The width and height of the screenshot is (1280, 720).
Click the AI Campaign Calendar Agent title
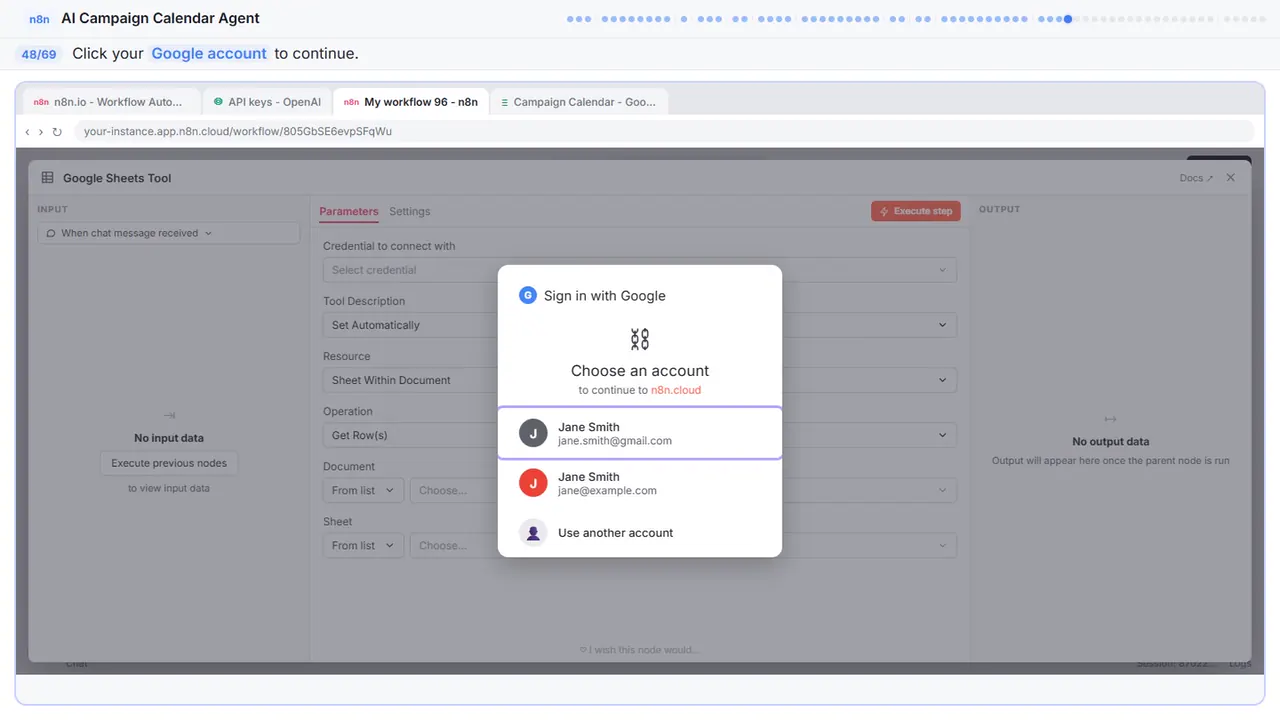tap(160, 19)
